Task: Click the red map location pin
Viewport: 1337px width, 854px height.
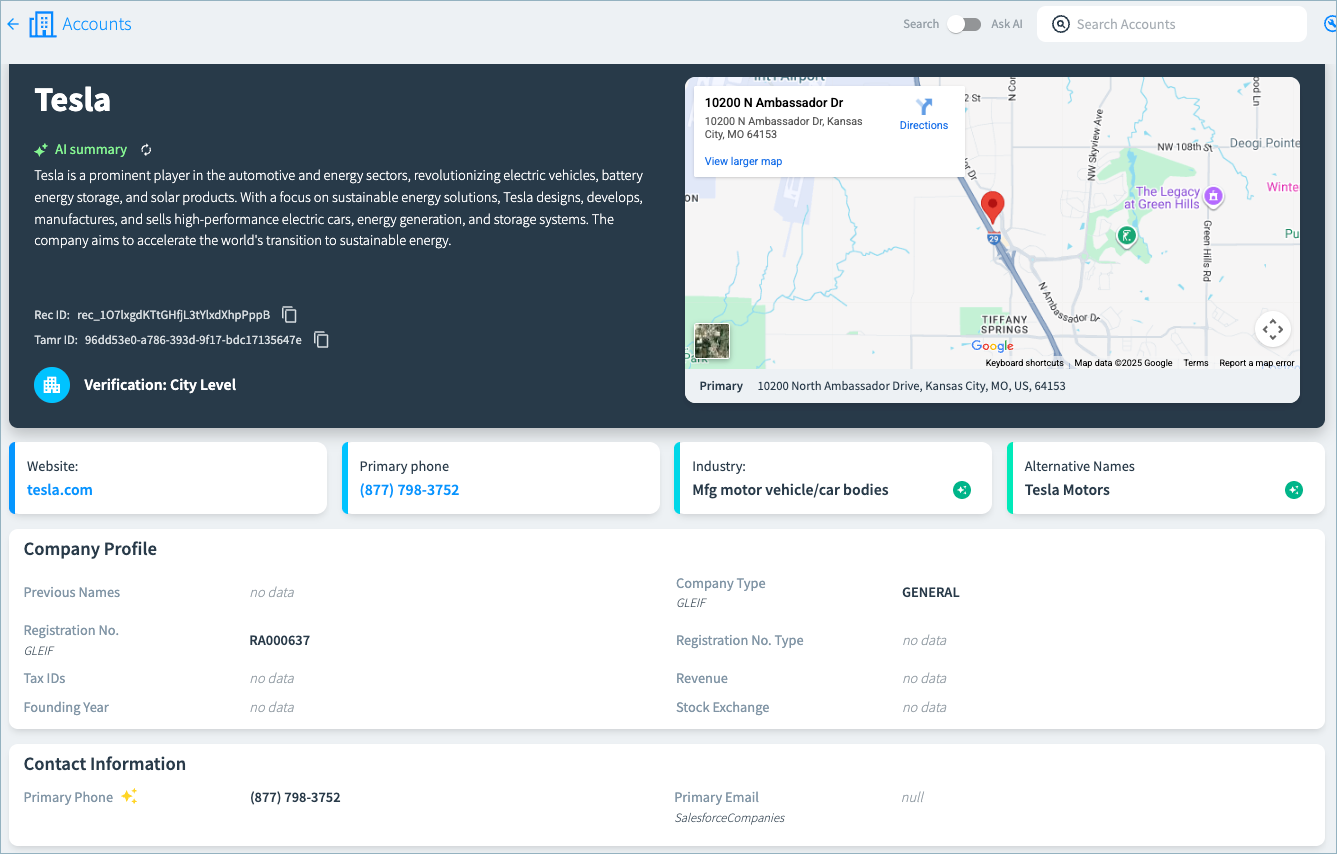Action: tap(992, 207)
